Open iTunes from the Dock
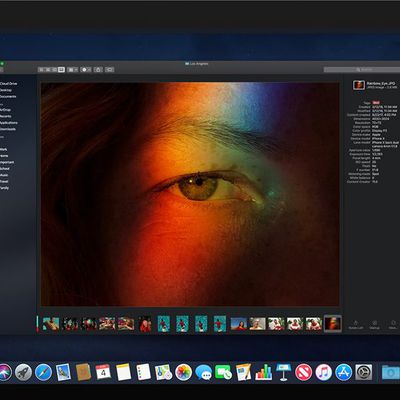Image resolution: width=400 pixels, height=400 pixels. 324,372
